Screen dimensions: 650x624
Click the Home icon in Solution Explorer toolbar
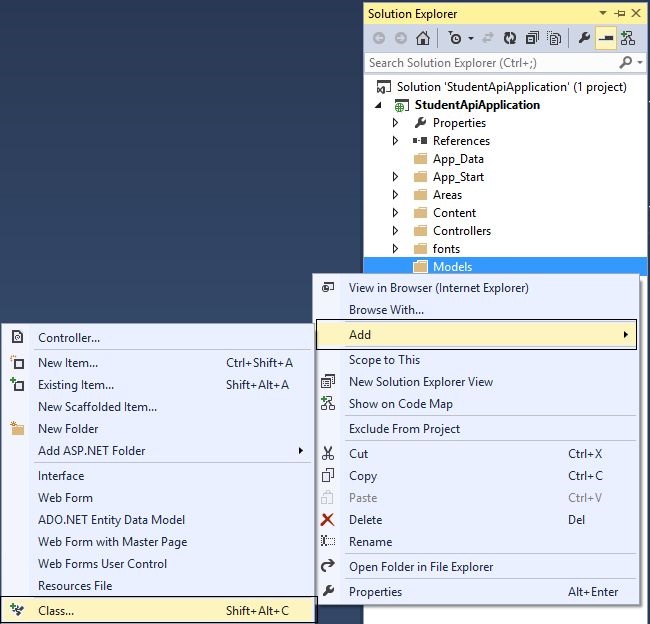coord(422,38)
